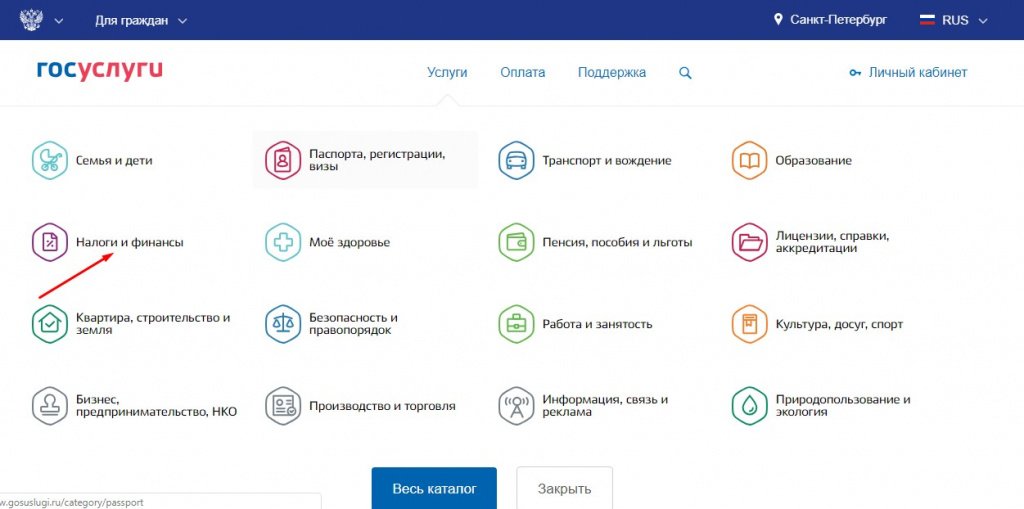Open Паспорта, регистрации, визы category

click(377, 160)
